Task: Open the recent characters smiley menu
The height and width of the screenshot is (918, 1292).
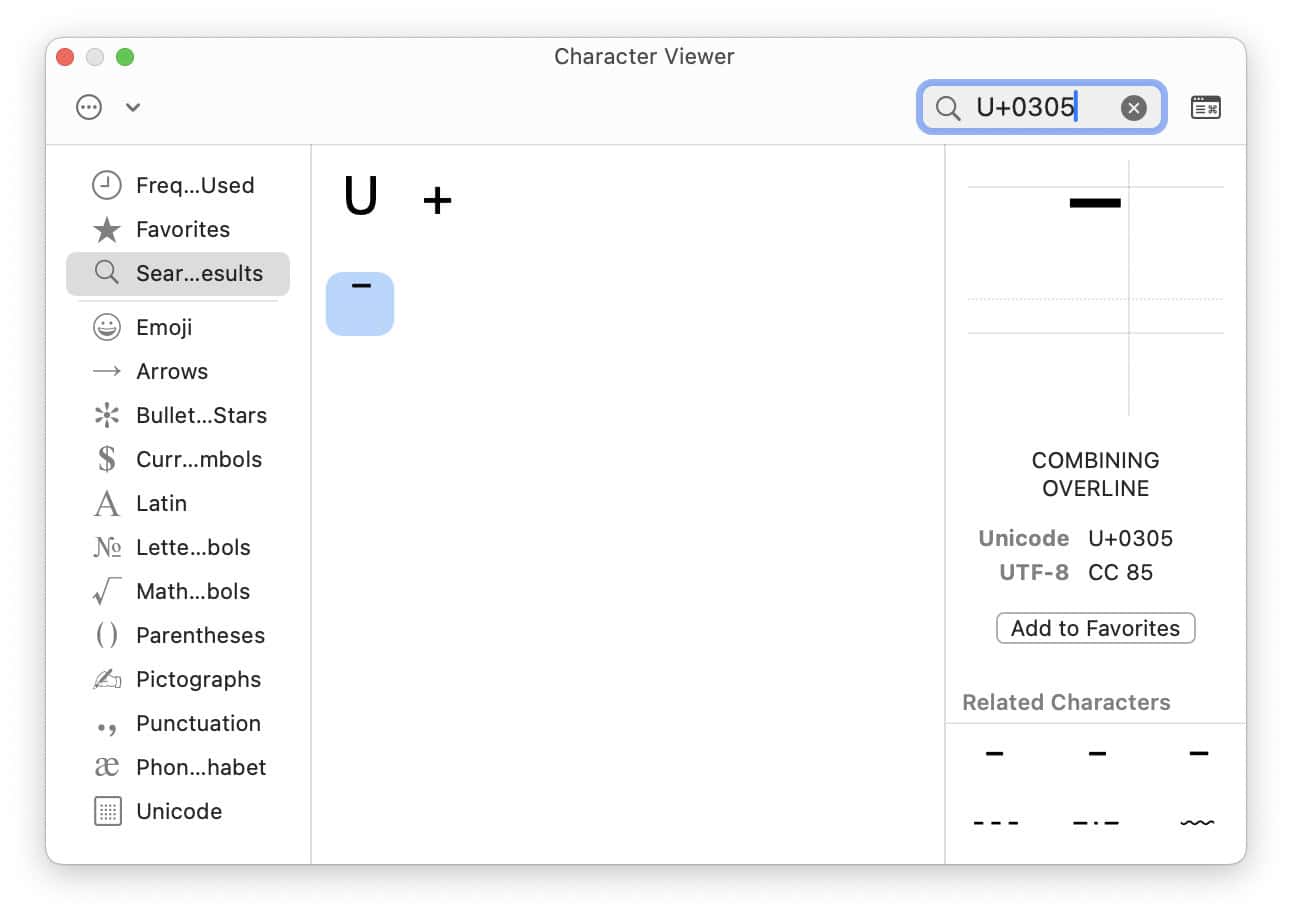Action: (x=89, y=107)
